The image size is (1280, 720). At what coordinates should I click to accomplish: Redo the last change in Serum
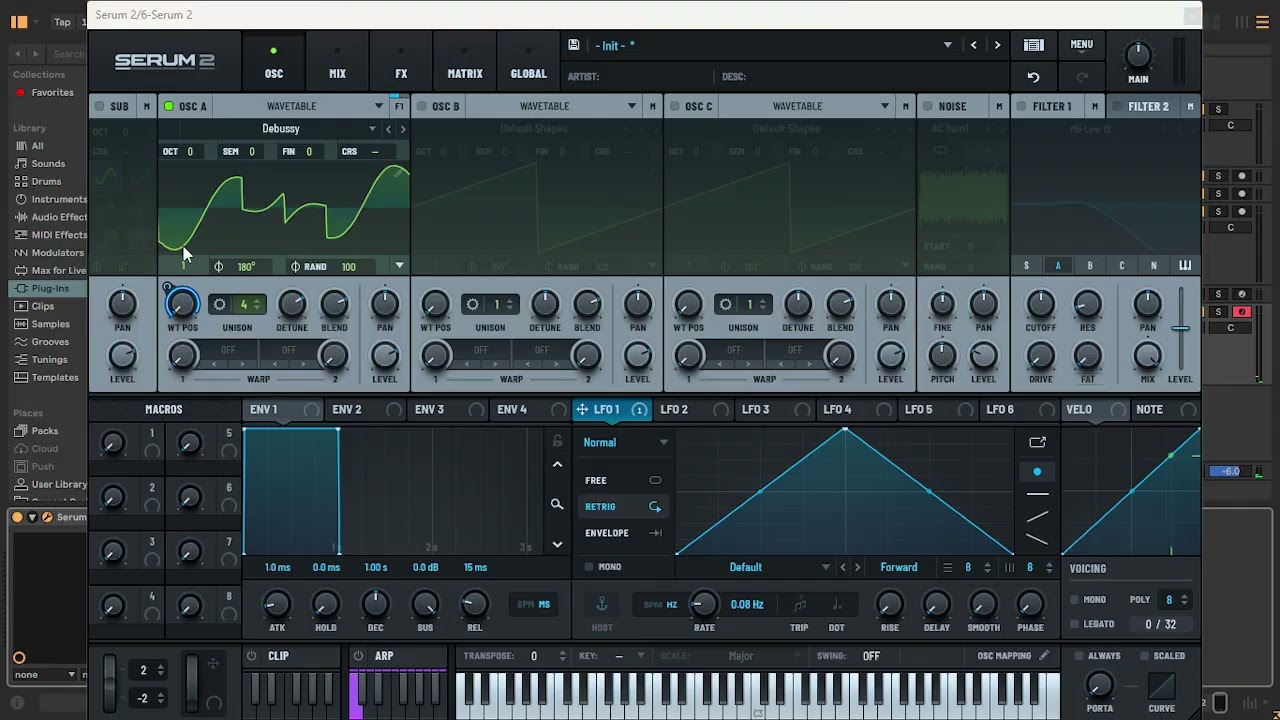pos(1082,77)
